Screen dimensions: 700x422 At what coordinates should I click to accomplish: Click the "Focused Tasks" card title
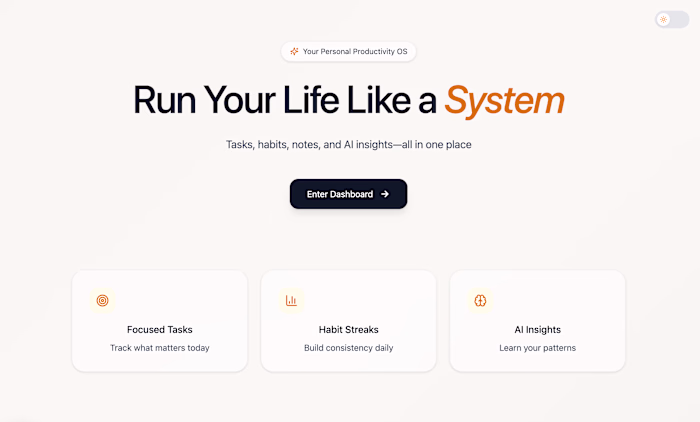coord(160,330)
